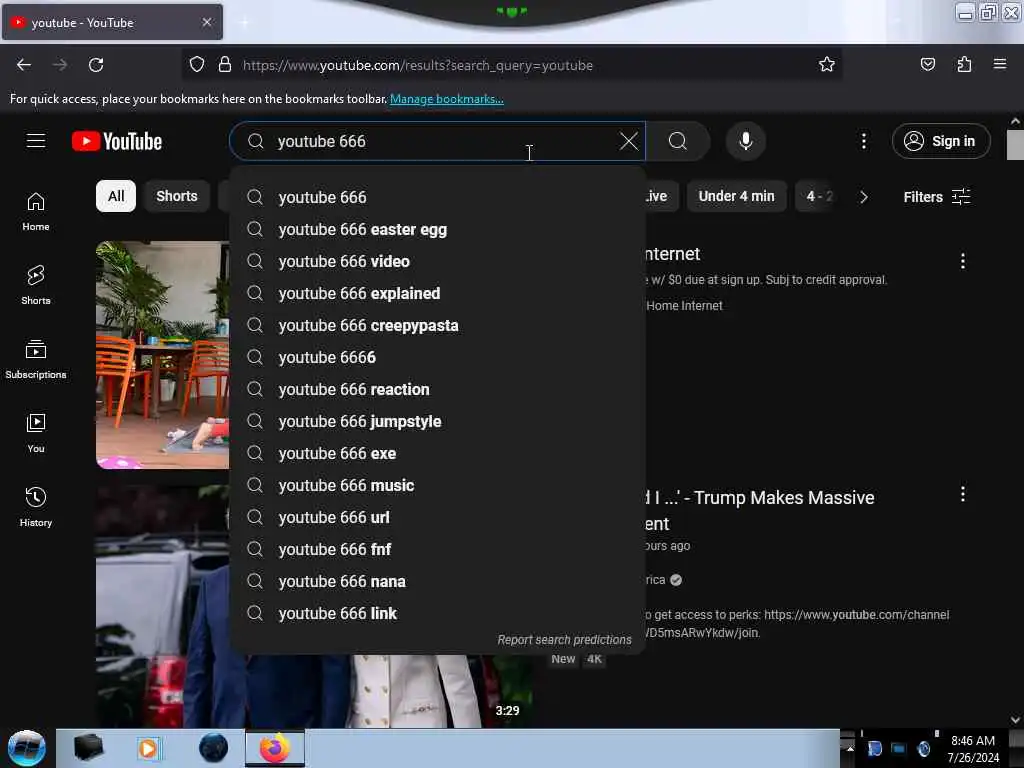
Task: Select the Shorts filter chip
Action: pyautogui.click(x=176, y=196)
